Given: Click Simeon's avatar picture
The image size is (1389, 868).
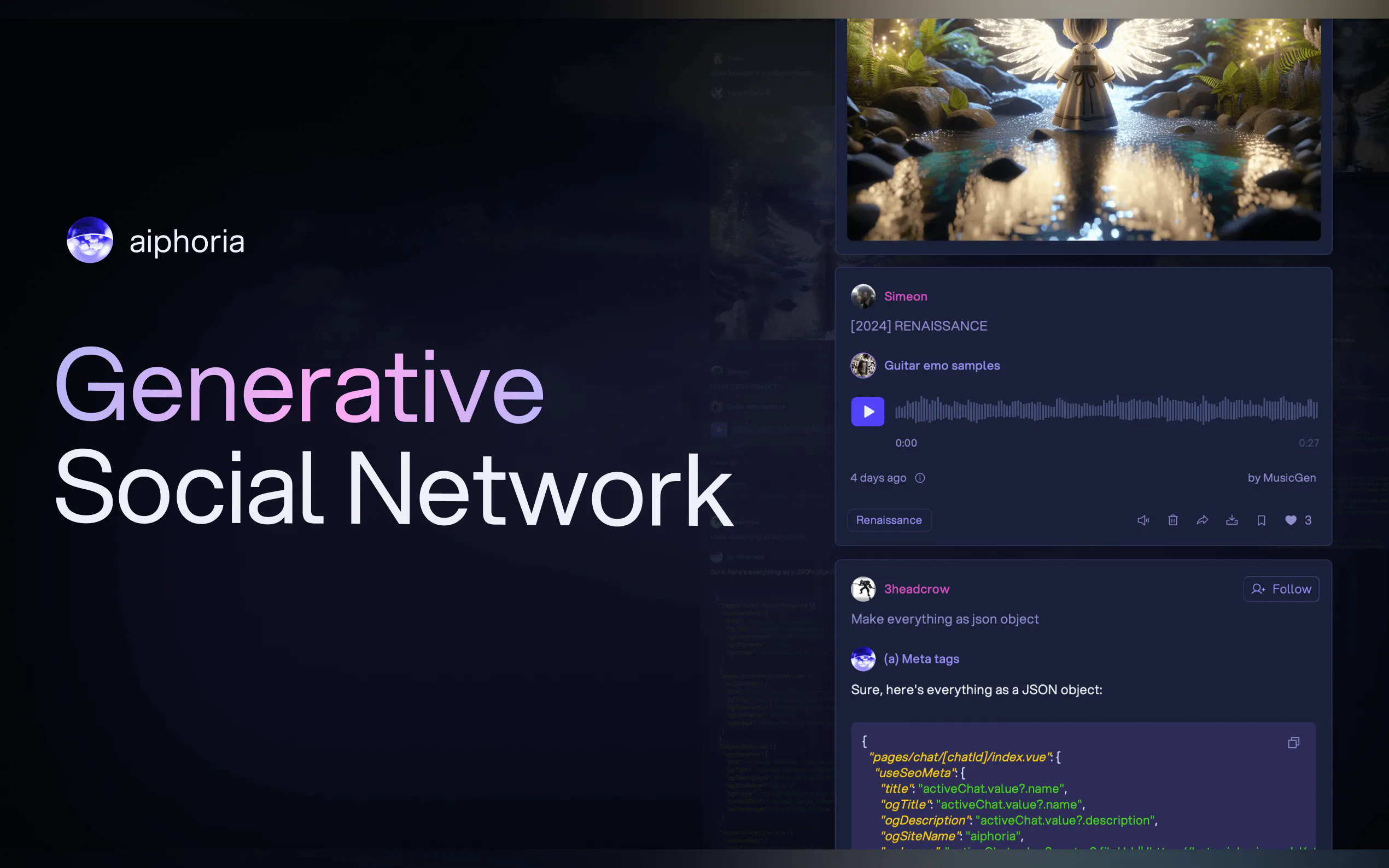Looking at the screenshot, I should [x=862, y=296].
